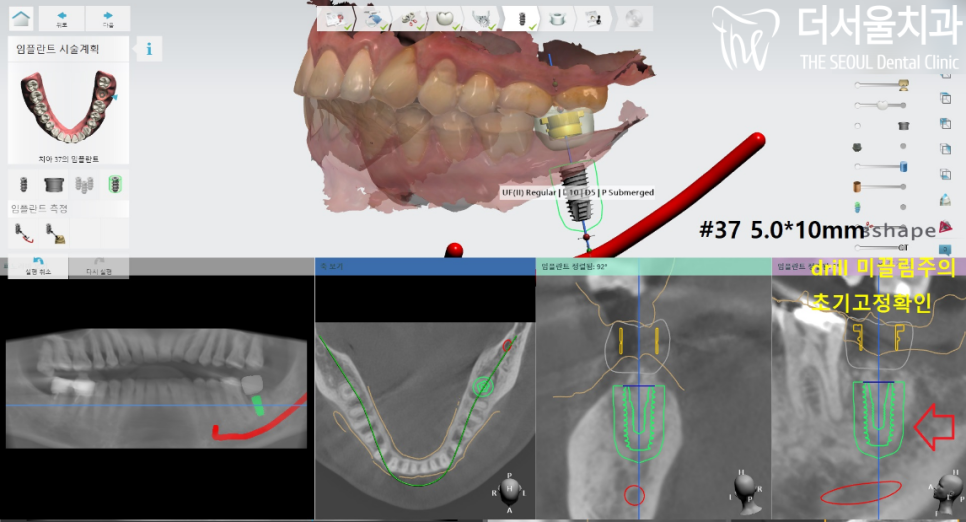Click the Home icon in top-left
The width and height of the screenshot is (966, 522).
point(20,18)
